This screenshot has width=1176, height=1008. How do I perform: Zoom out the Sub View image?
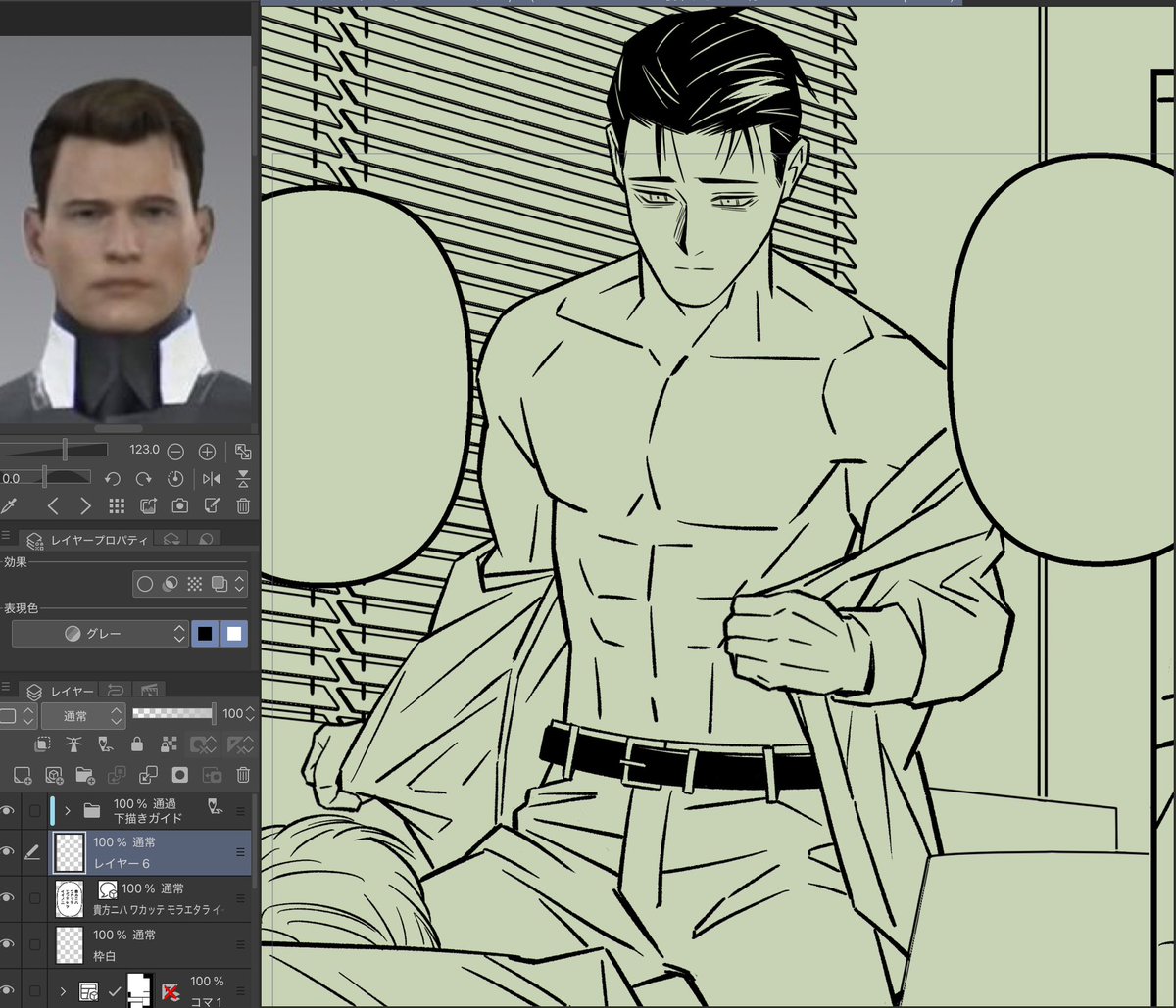[x=175, y=452]
